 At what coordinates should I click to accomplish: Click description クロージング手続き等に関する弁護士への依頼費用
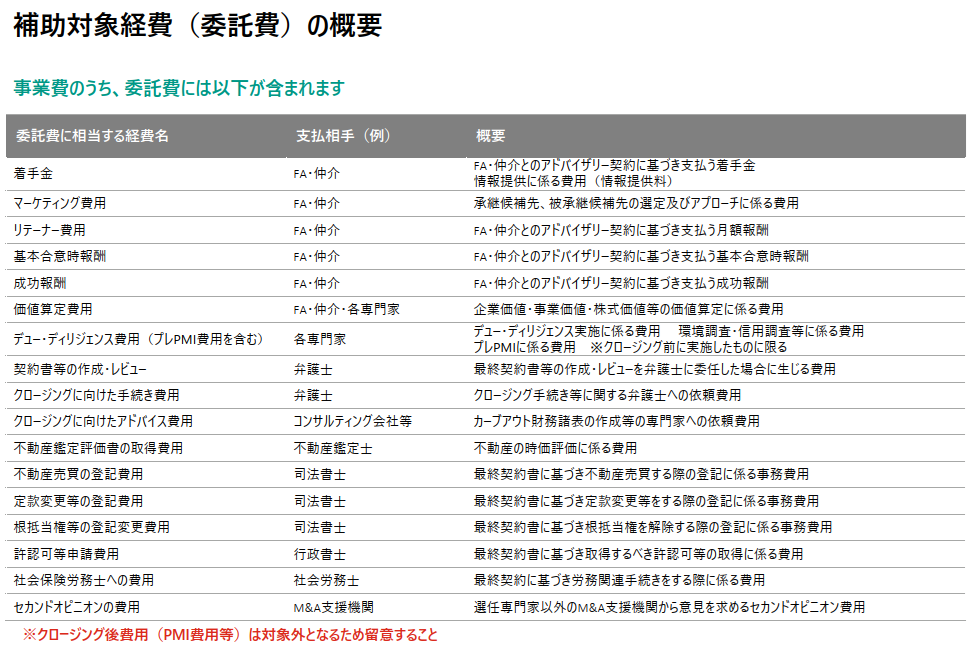[x=608, y=395]
